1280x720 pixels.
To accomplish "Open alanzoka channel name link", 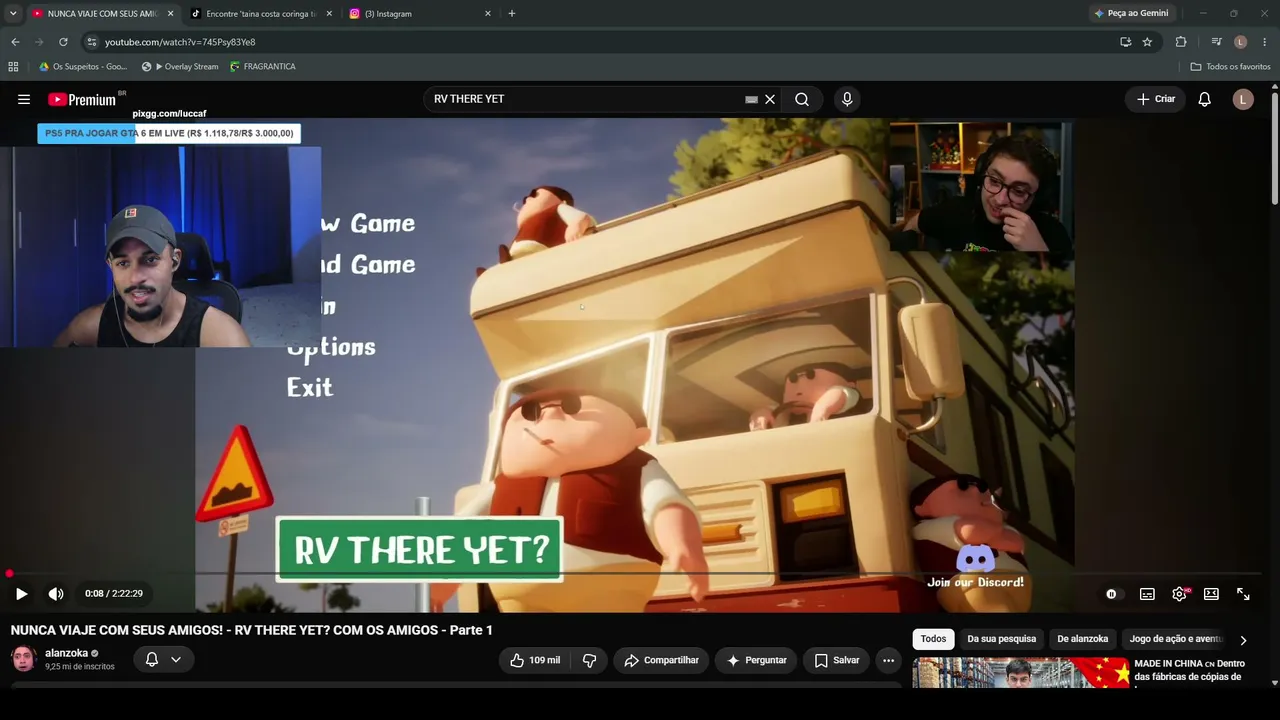I will (x=66, y=653).
